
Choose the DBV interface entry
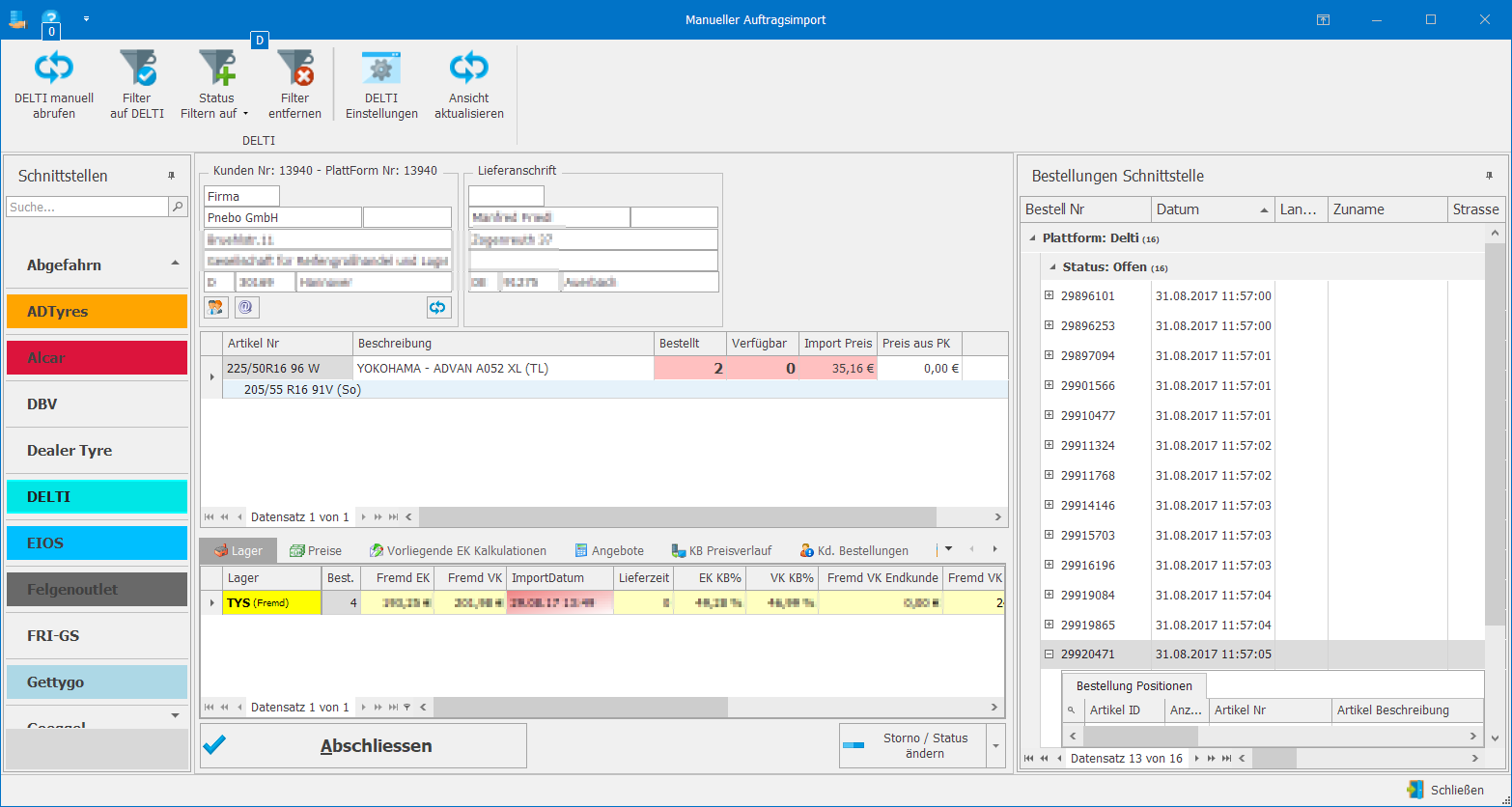coord(97,404)
